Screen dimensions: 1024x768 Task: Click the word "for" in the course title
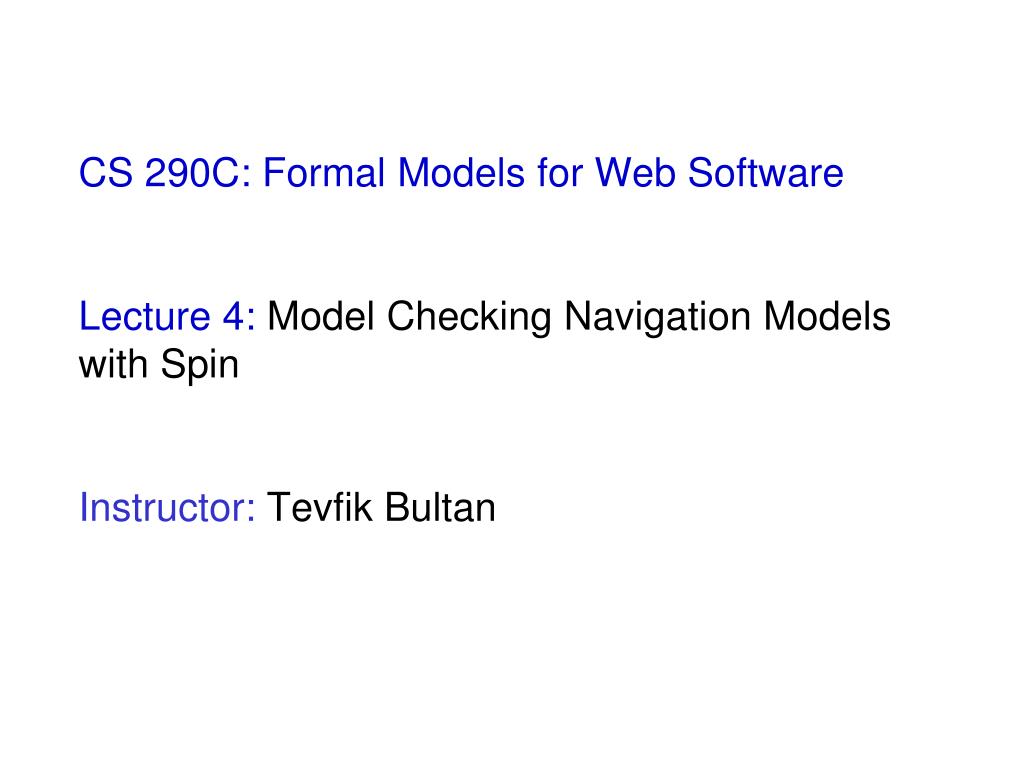560,173
